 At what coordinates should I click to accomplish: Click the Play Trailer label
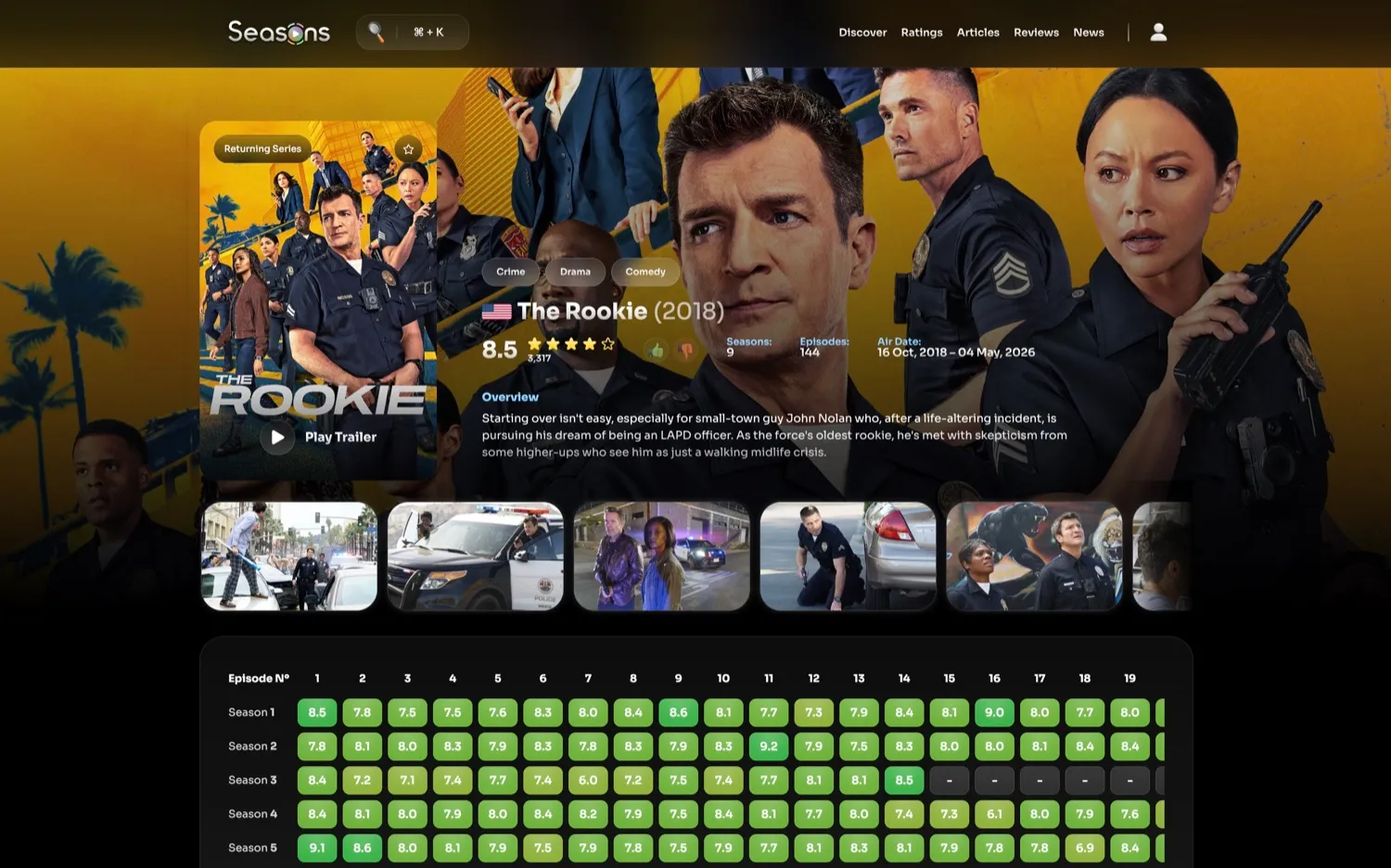point(340,437)
